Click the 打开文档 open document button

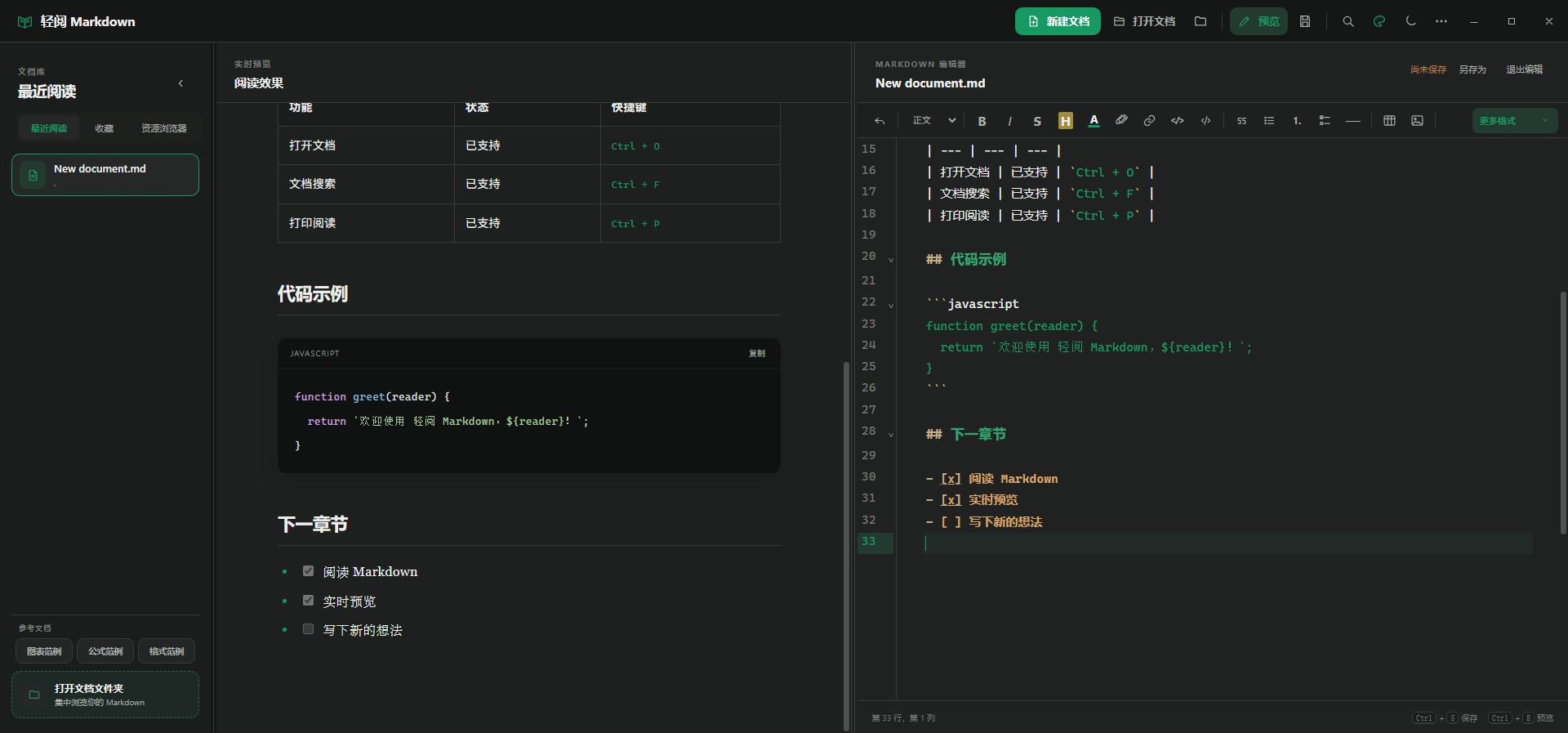tap(1144, 21)
